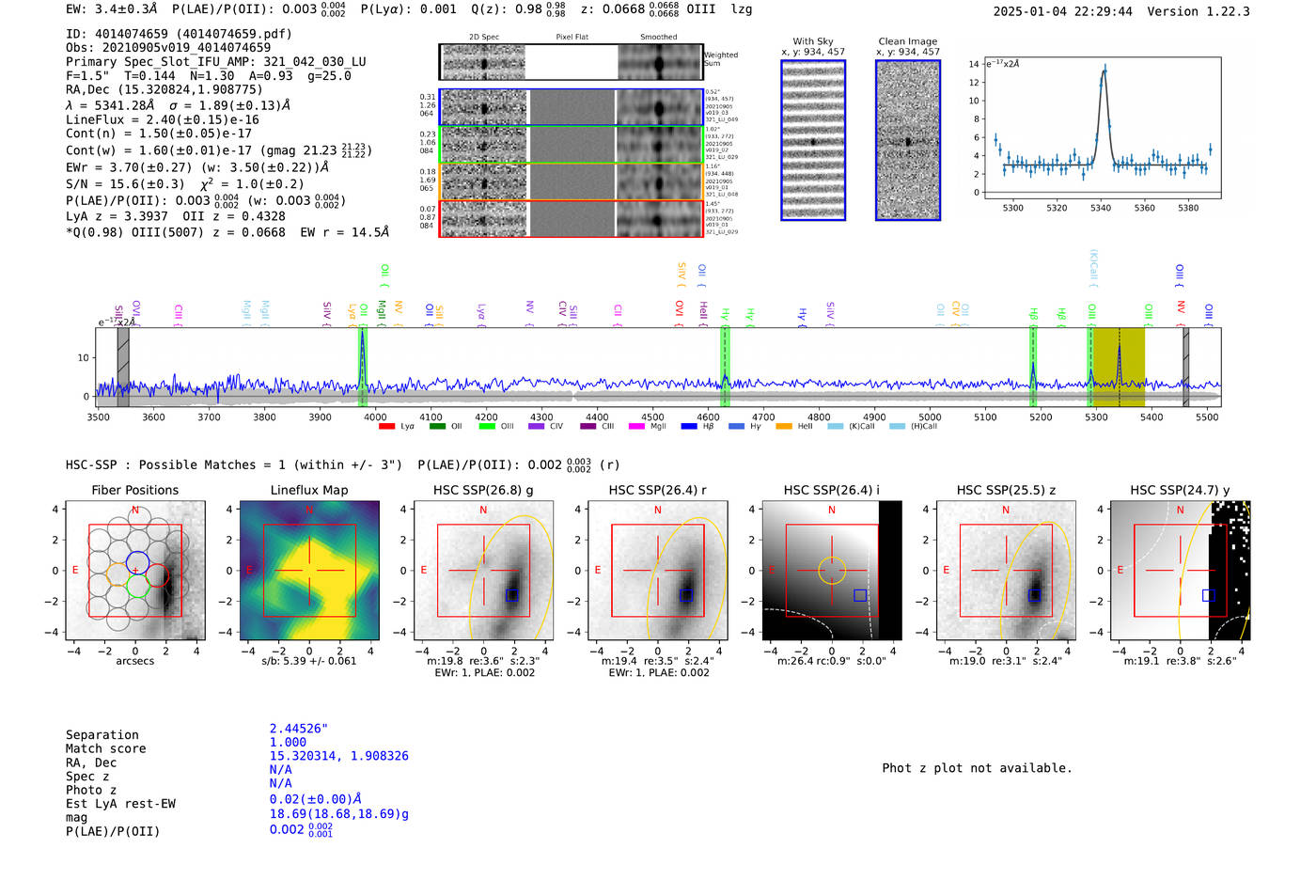Screen dimensions: 1316x896
Task: Click the m:19.0 re:3.1" s:2.4" caption
Action: (1006, 661)
